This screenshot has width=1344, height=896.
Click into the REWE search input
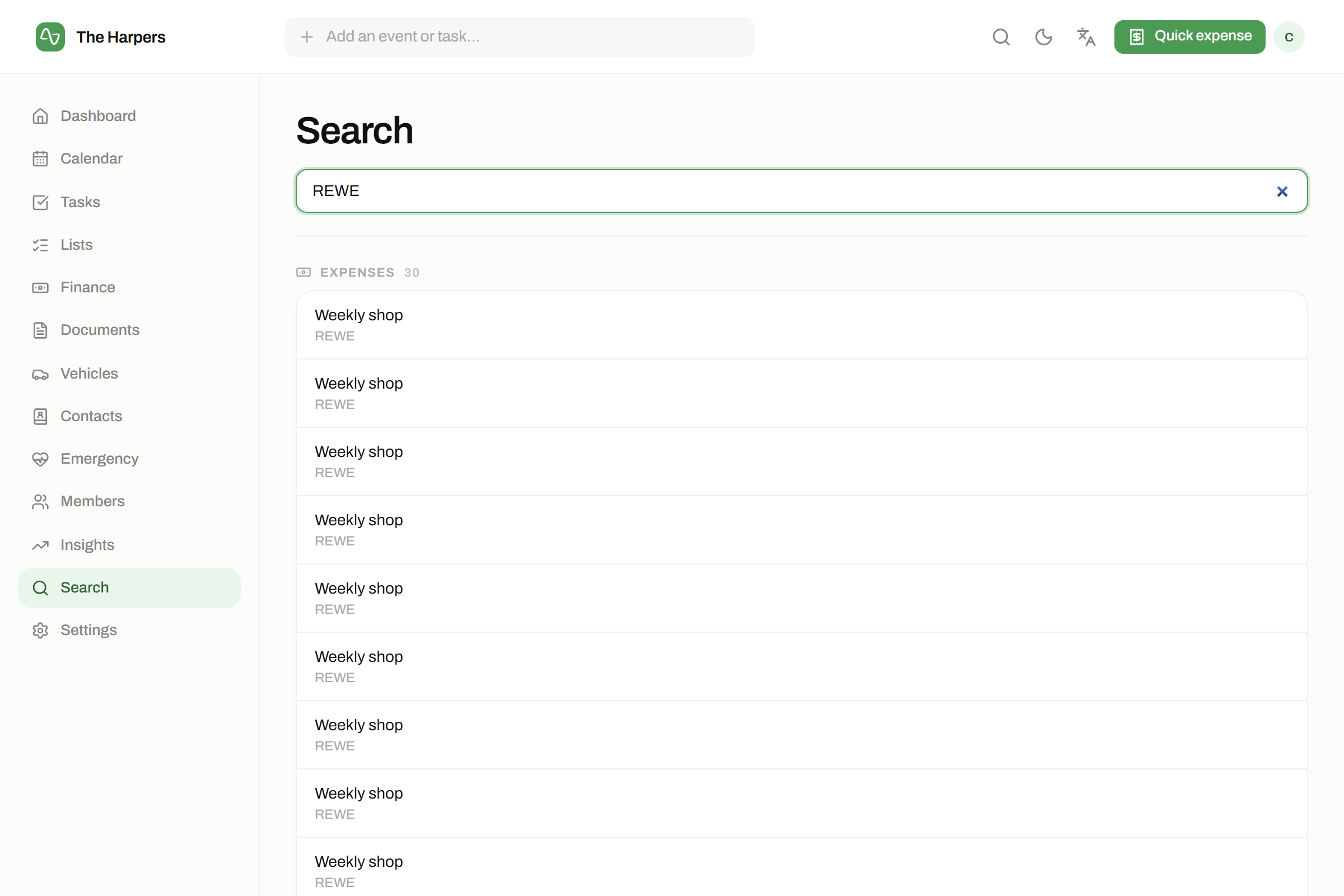click(802, 191)
